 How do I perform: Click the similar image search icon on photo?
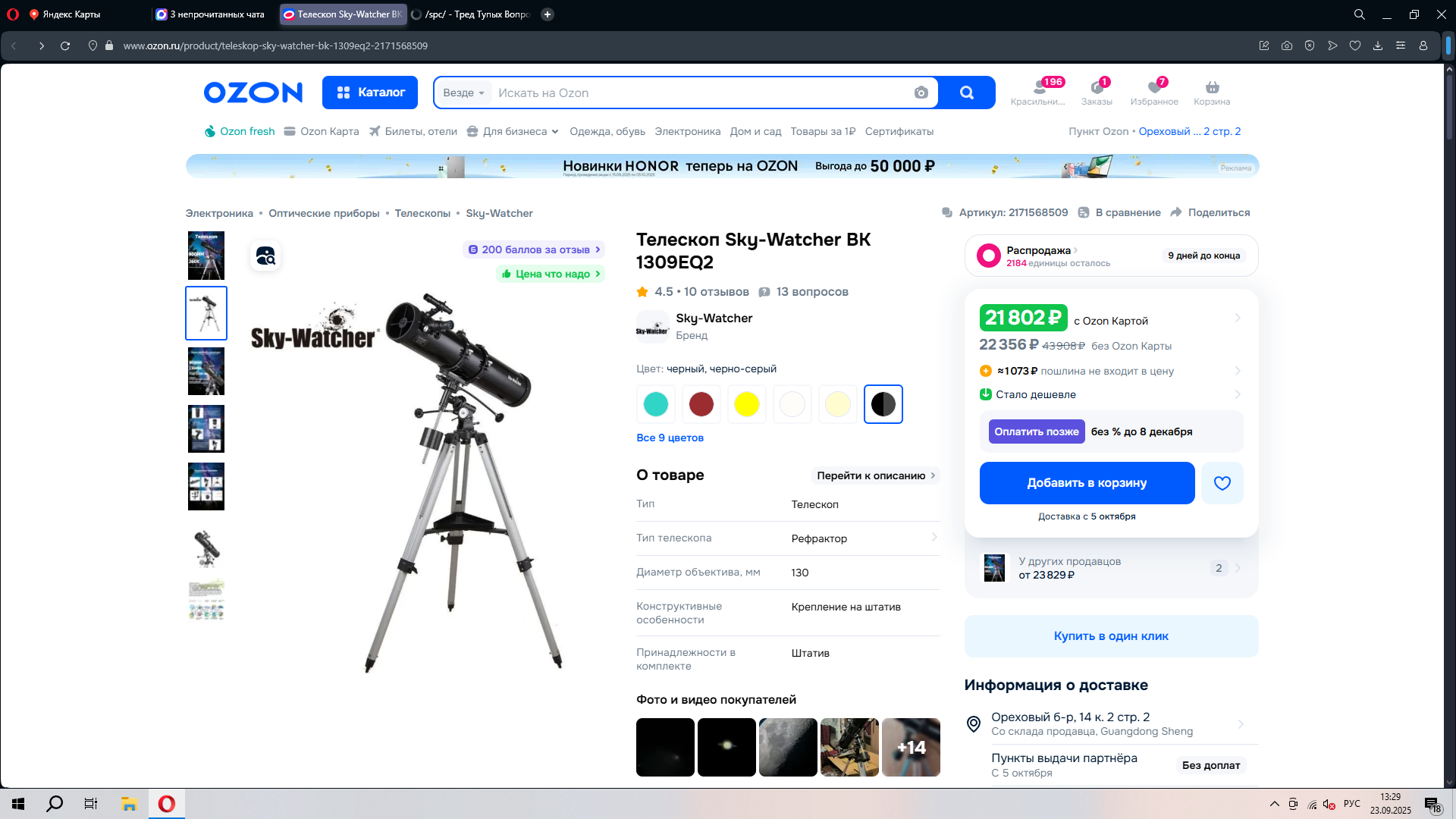[x=265, y=256]
